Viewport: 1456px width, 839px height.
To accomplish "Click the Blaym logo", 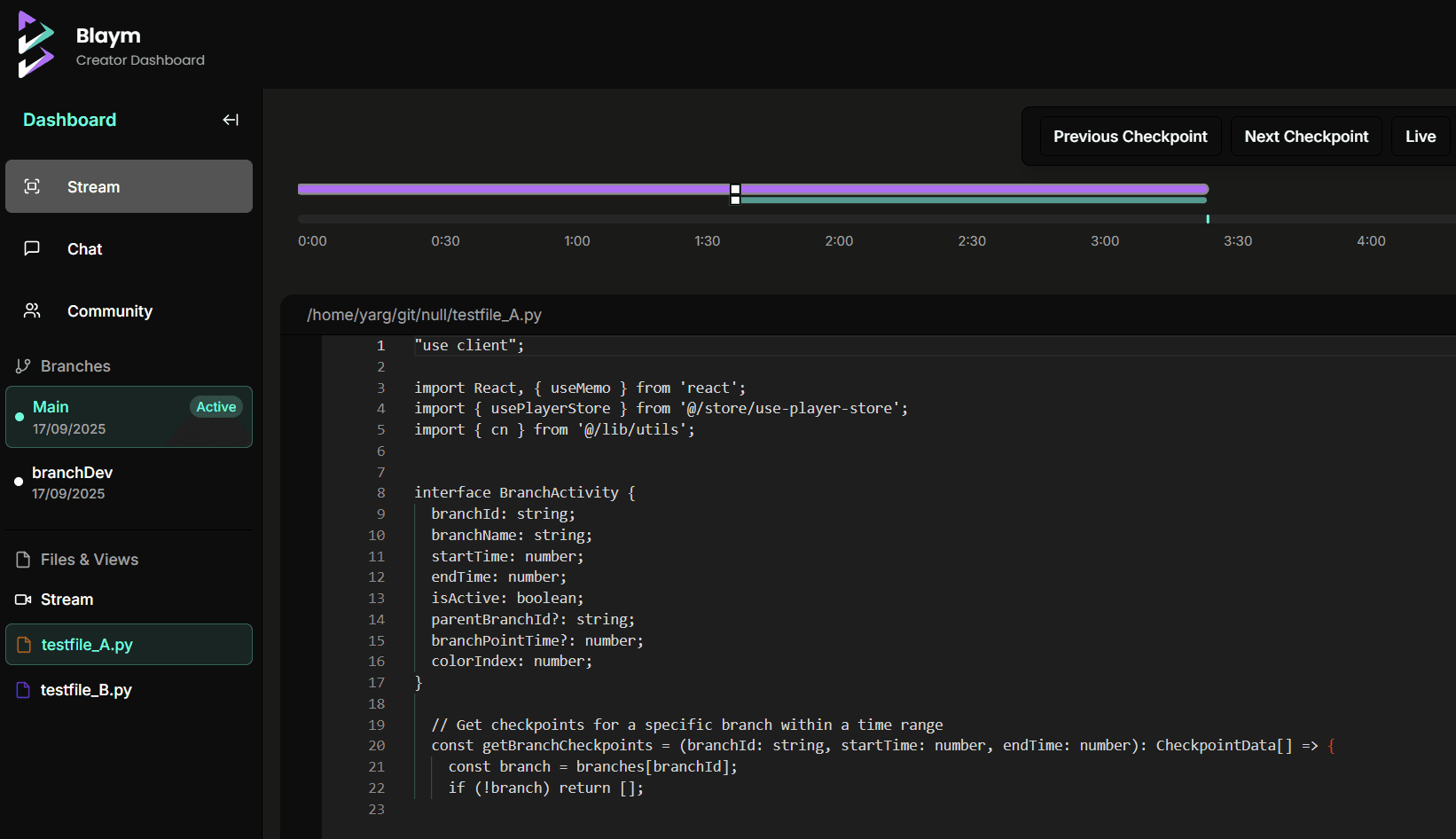I will (x=35, y=43).
